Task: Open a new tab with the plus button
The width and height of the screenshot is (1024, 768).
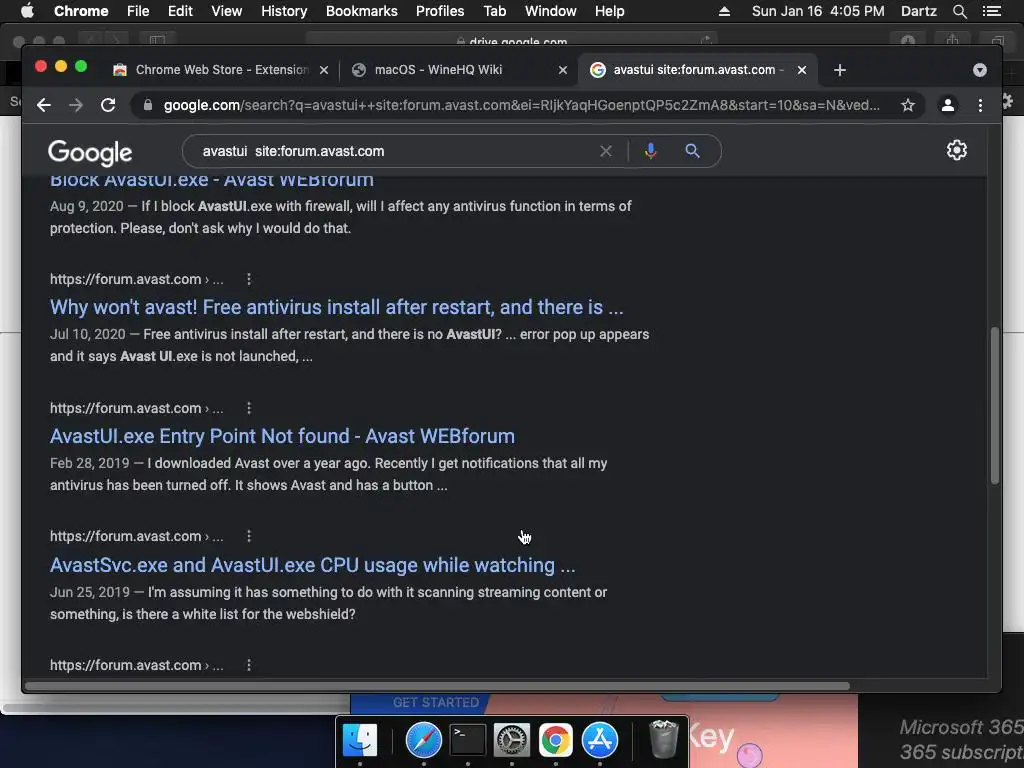Action: 840,70
